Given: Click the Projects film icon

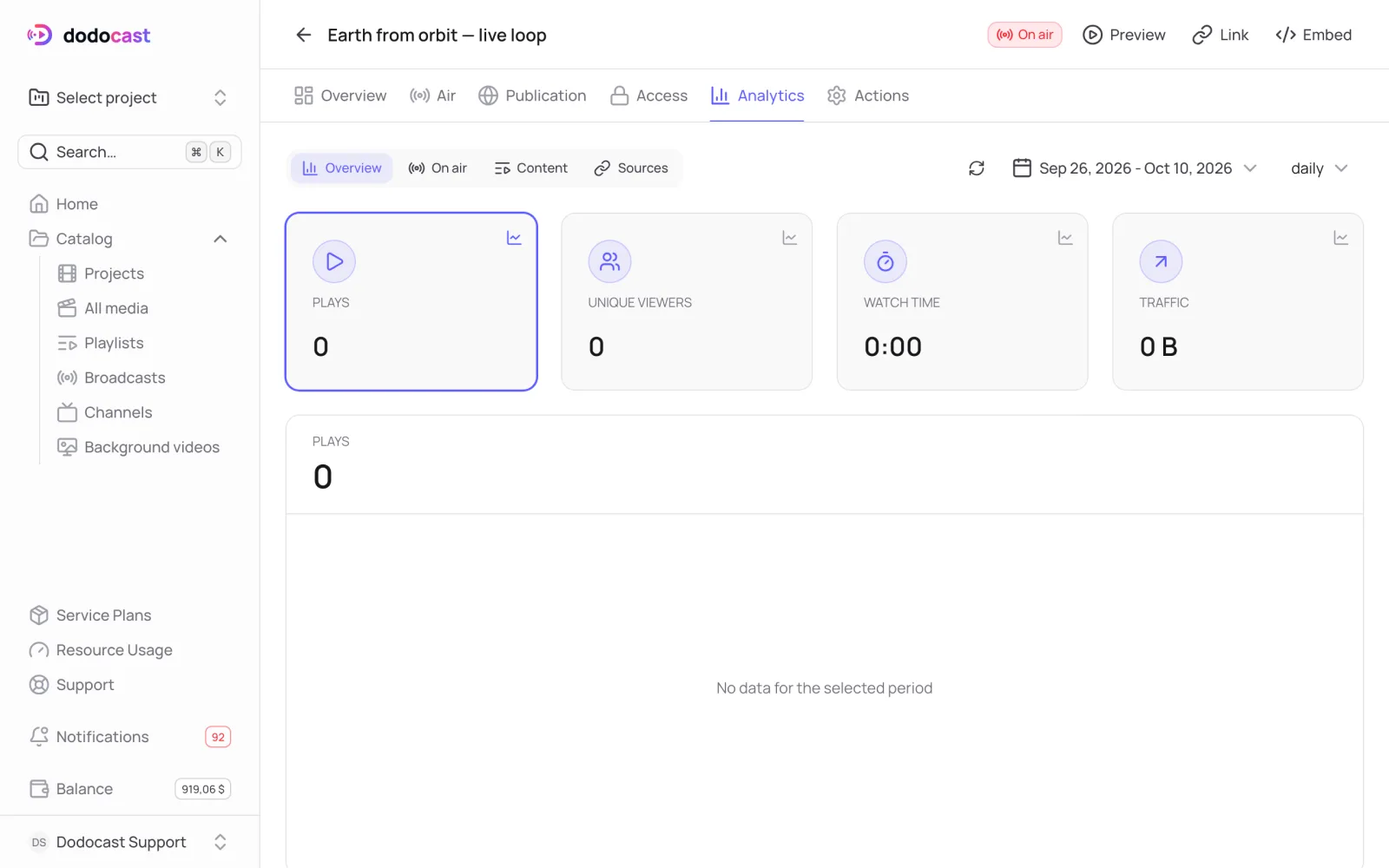Looking at the screenshot, I should point(67,273).
